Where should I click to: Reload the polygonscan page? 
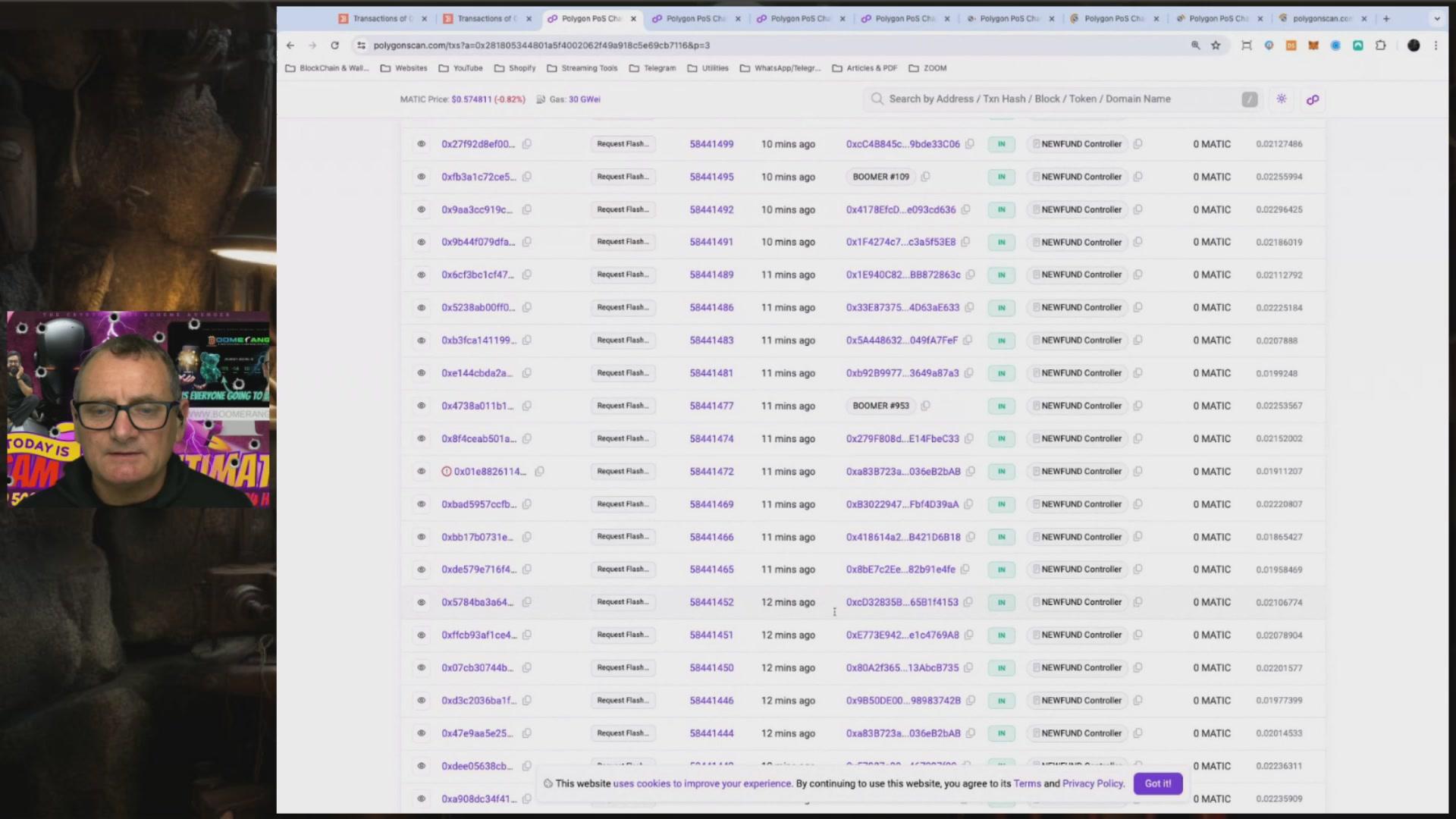click(x=334, y=45)
